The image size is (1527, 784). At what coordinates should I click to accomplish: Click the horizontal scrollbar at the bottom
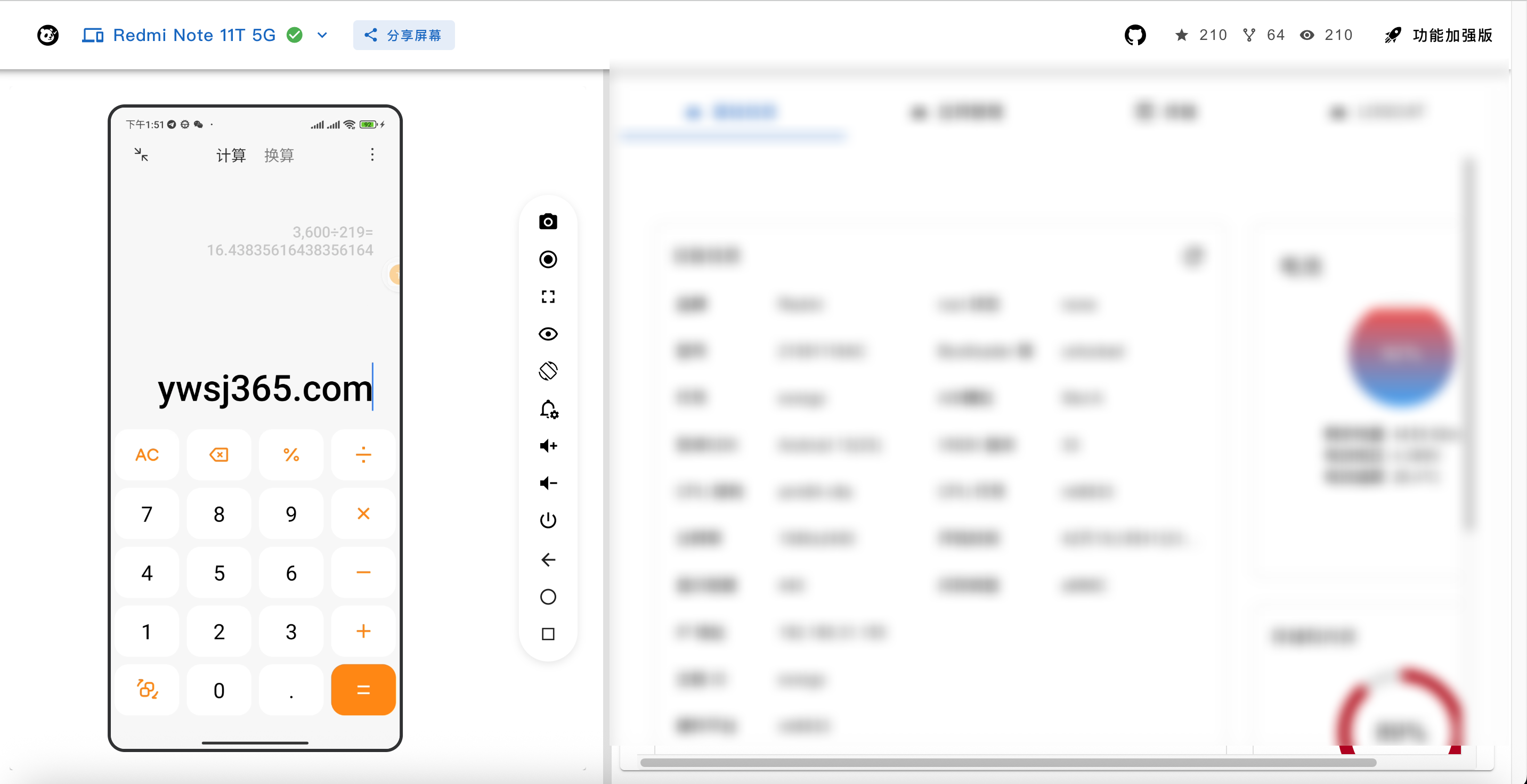click(x=1008, y=763)
